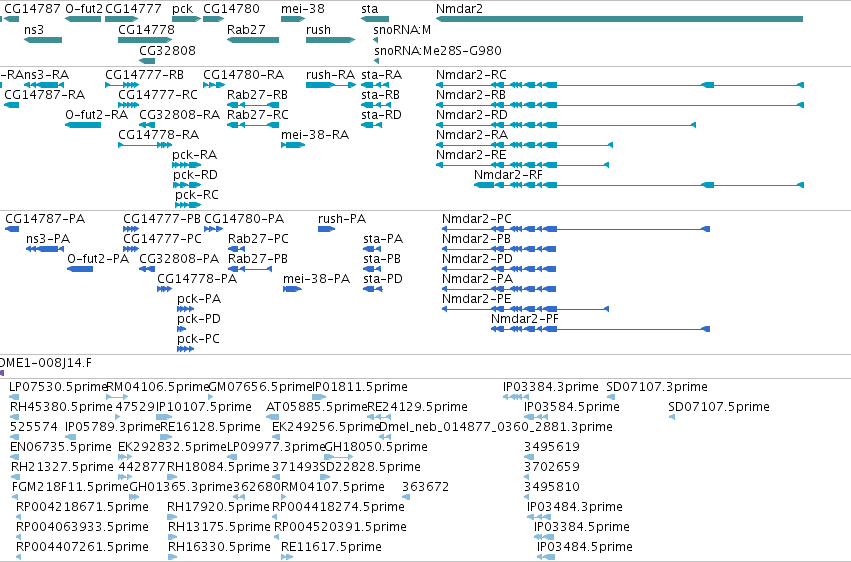The width and height of the screenshot is (851, 562).
Task: Click the Nmdar2-PF protein label
Action: [525, 319]
